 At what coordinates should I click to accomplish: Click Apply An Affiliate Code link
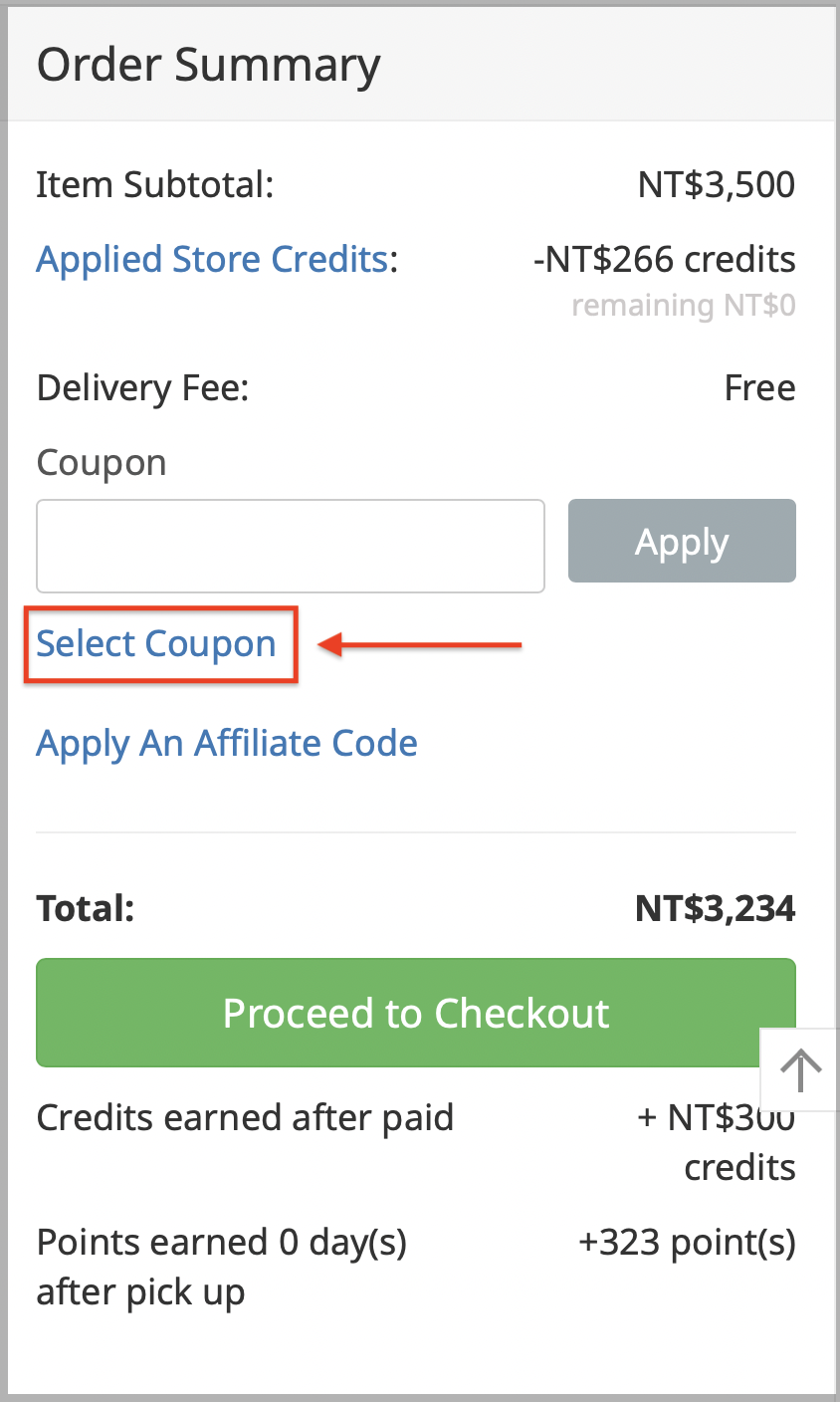pyautogui.click(x=227, y=744)
